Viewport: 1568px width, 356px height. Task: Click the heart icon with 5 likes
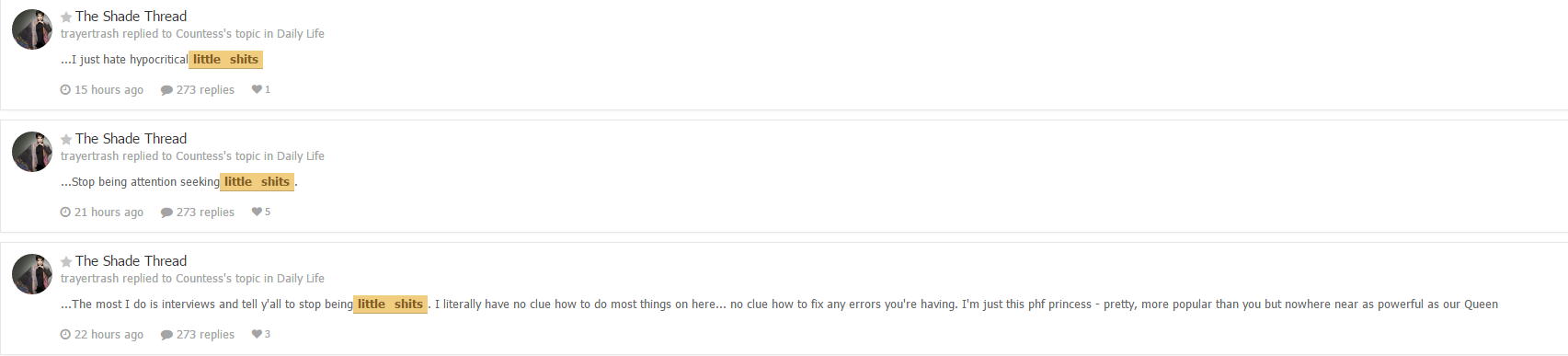click(257, 212)
